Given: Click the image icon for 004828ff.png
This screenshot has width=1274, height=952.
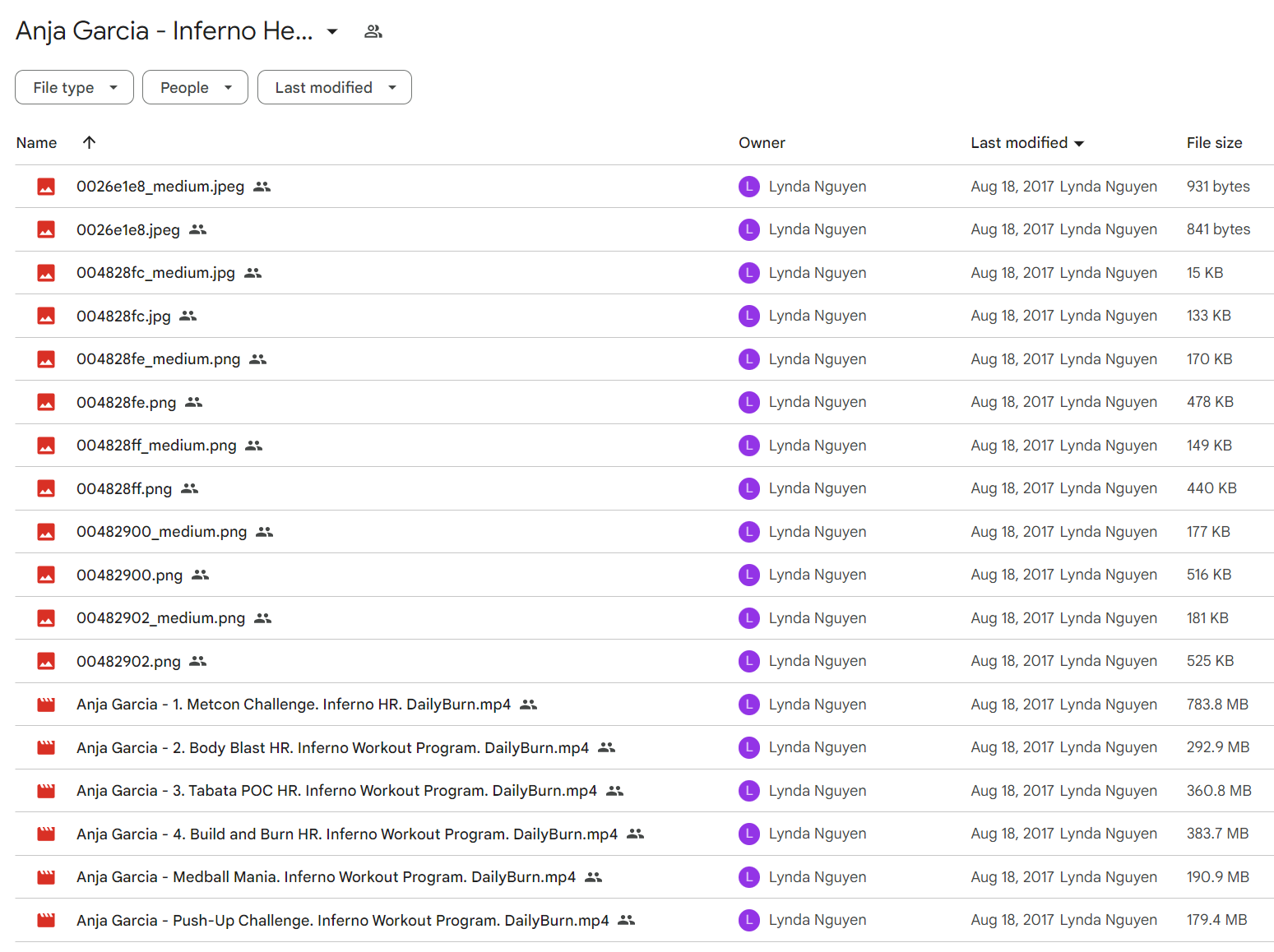Looking at the screenshot, I should [46, 488].
